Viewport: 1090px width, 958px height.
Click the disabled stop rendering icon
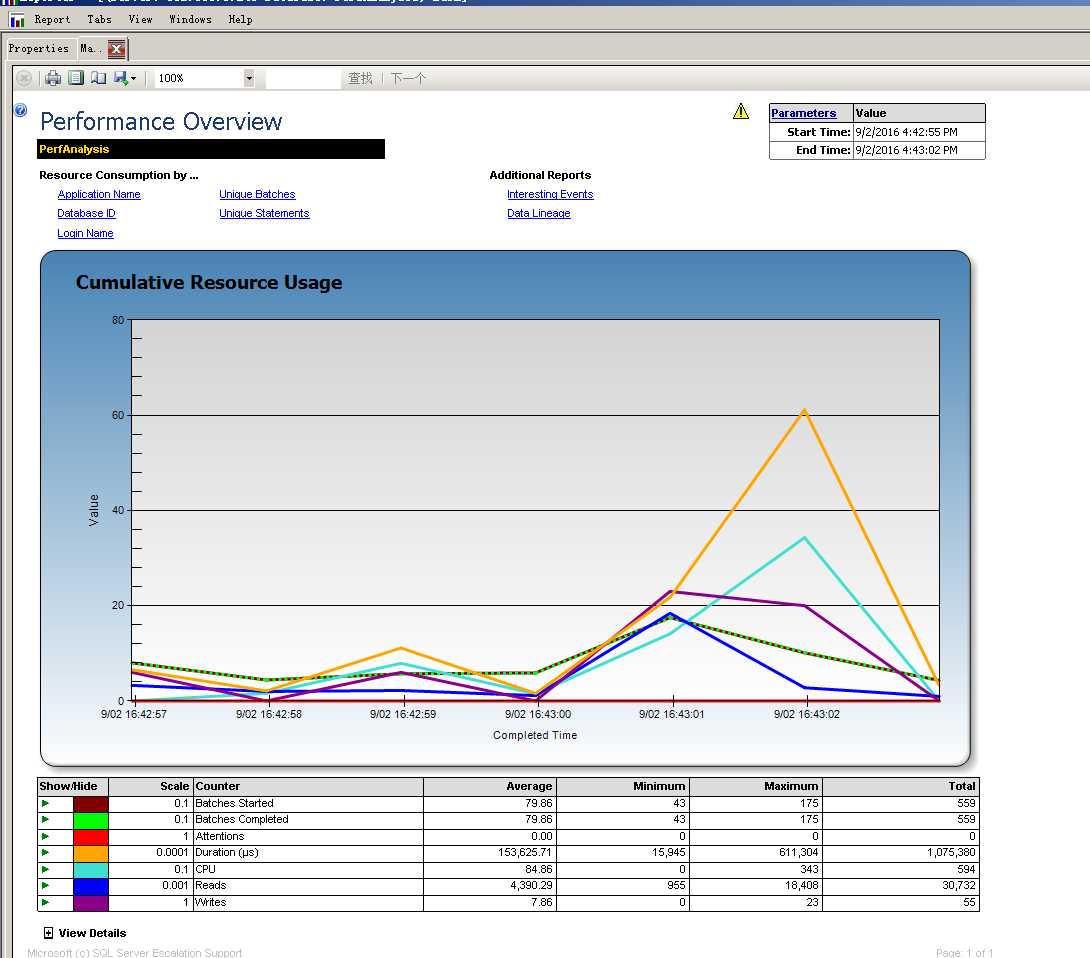pos(24,78)
